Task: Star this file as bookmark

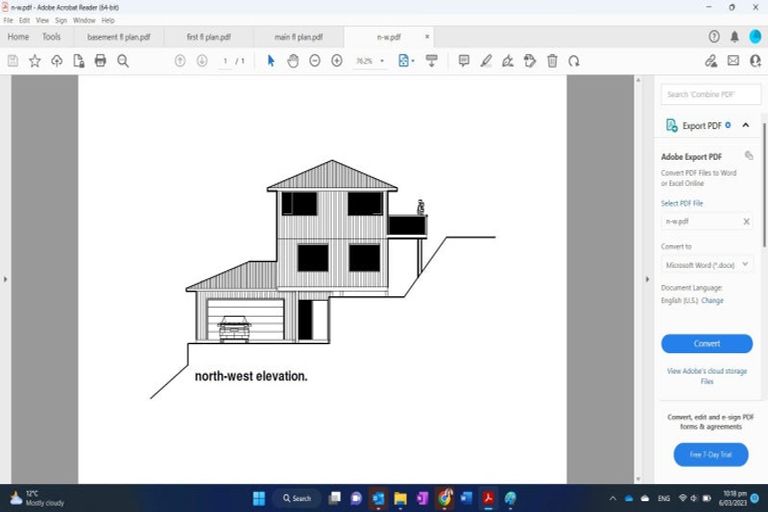Action: (x=35, y=61)
